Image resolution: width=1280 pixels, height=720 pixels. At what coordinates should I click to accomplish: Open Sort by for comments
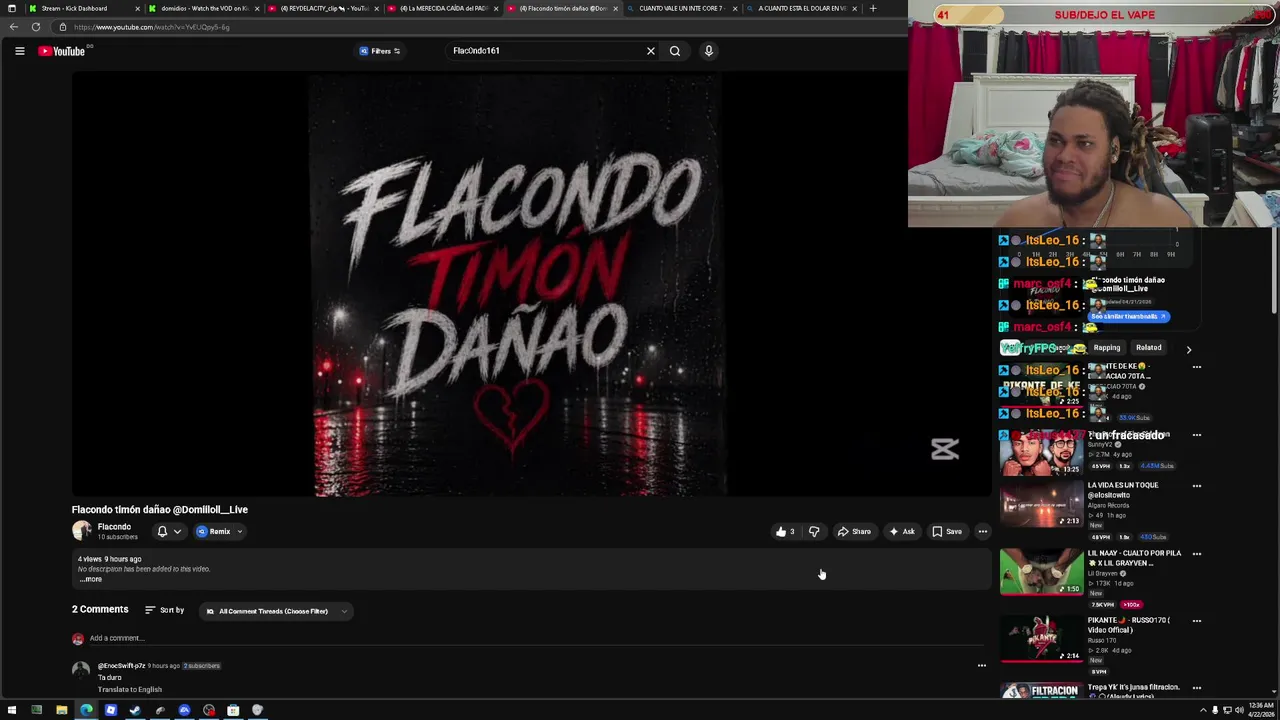(165, 610)
